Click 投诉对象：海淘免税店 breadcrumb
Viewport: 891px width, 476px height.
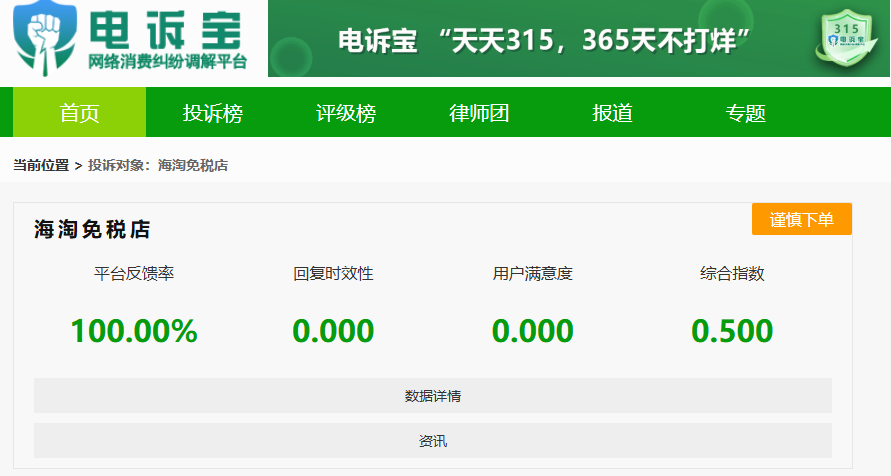(158, 165)
